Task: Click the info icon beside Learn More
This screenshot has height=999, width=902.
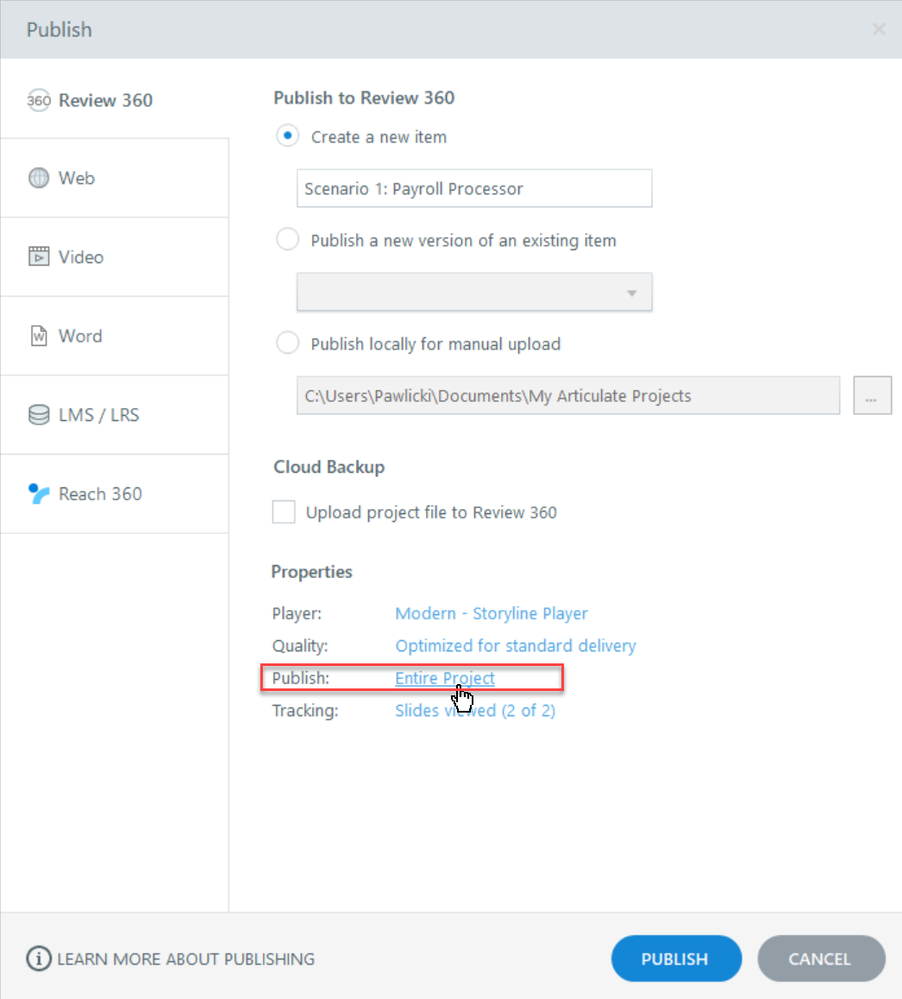Action: click(x=39, y=958)
